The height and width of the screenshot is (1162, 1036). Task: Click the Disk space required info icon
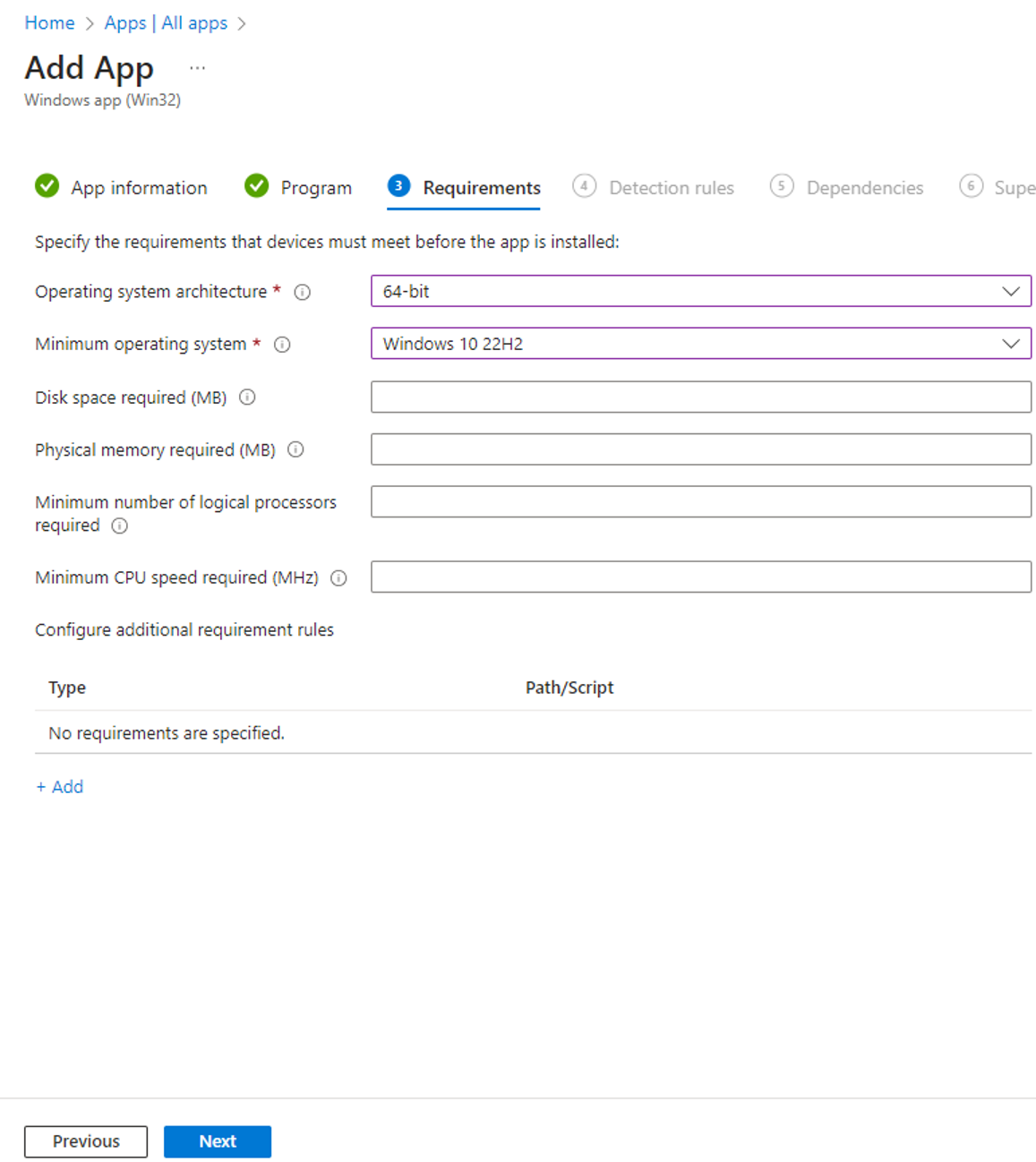click(x=247, y=397)
